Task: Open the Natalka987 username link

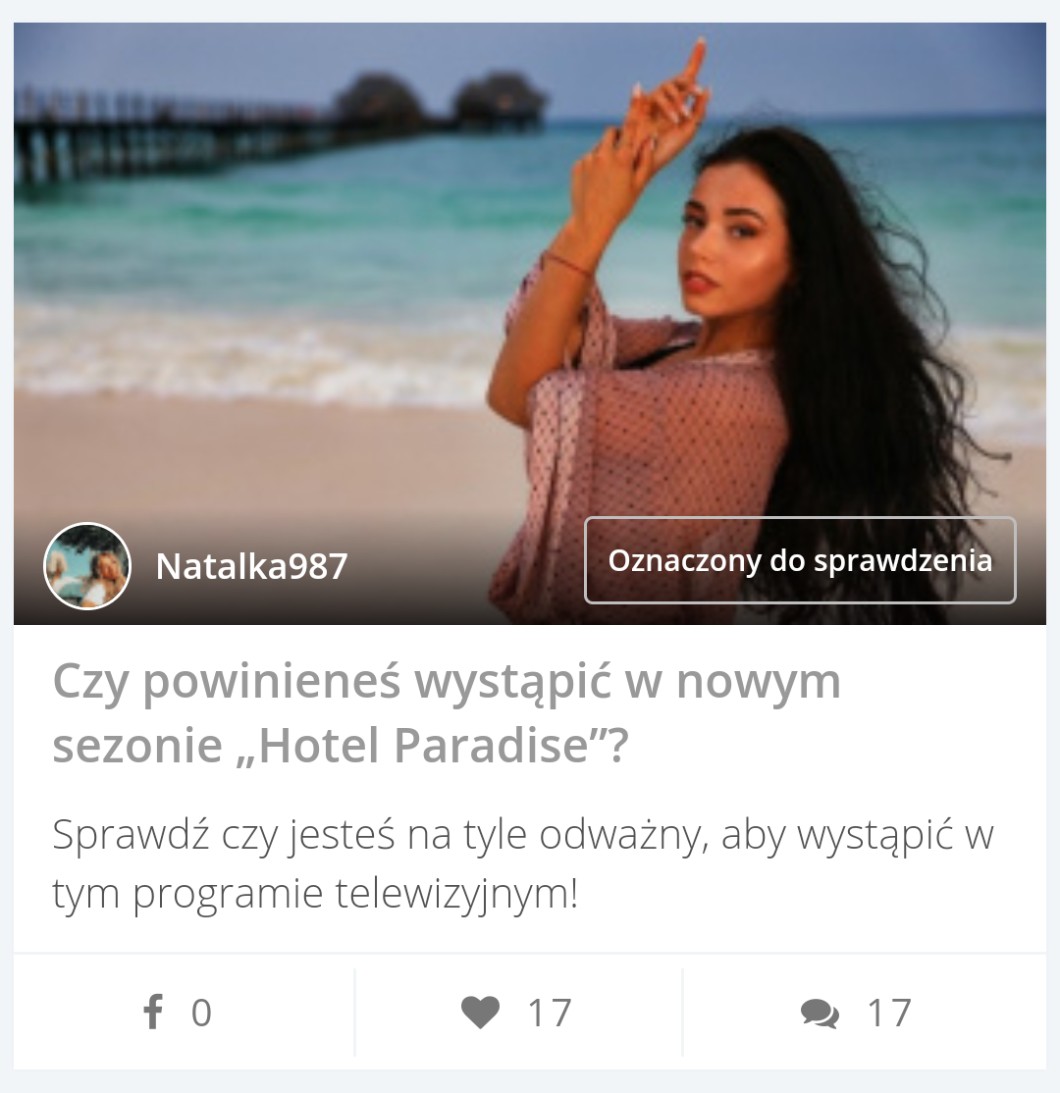Action: tap(252, 566)
